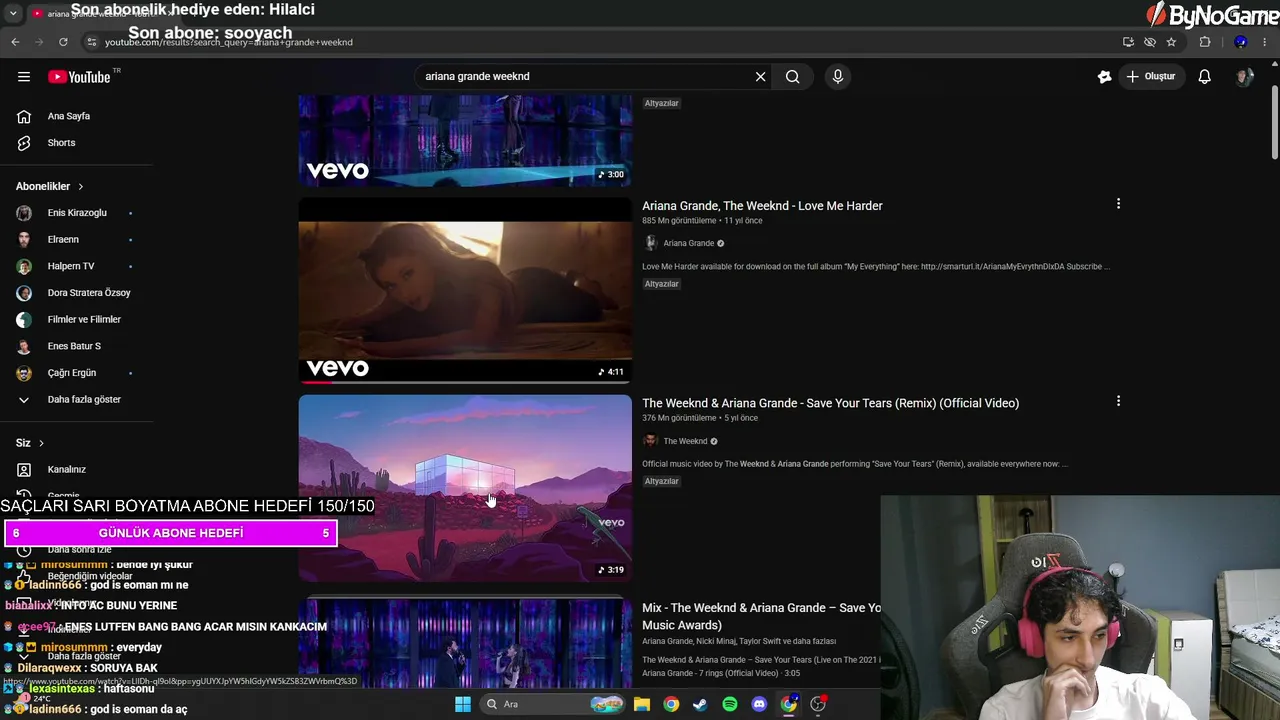Open Enes Batur S channel

coord(76,346)
